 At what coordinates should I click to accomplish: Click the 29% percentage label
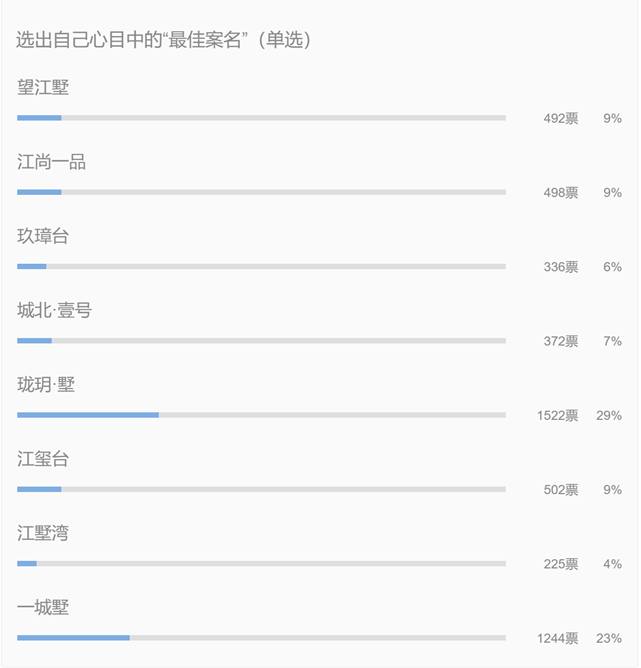[x=609, y=415]
